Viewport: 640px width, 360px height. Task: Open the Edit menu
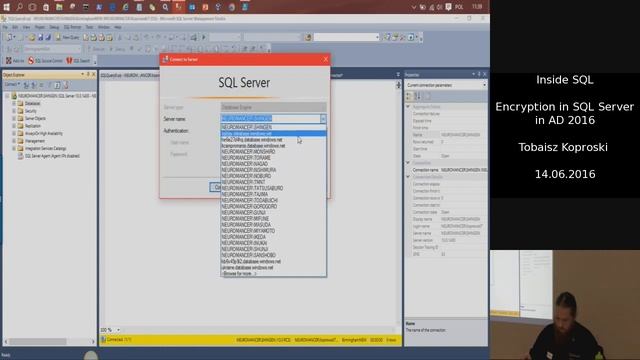(x=15, y=27)
